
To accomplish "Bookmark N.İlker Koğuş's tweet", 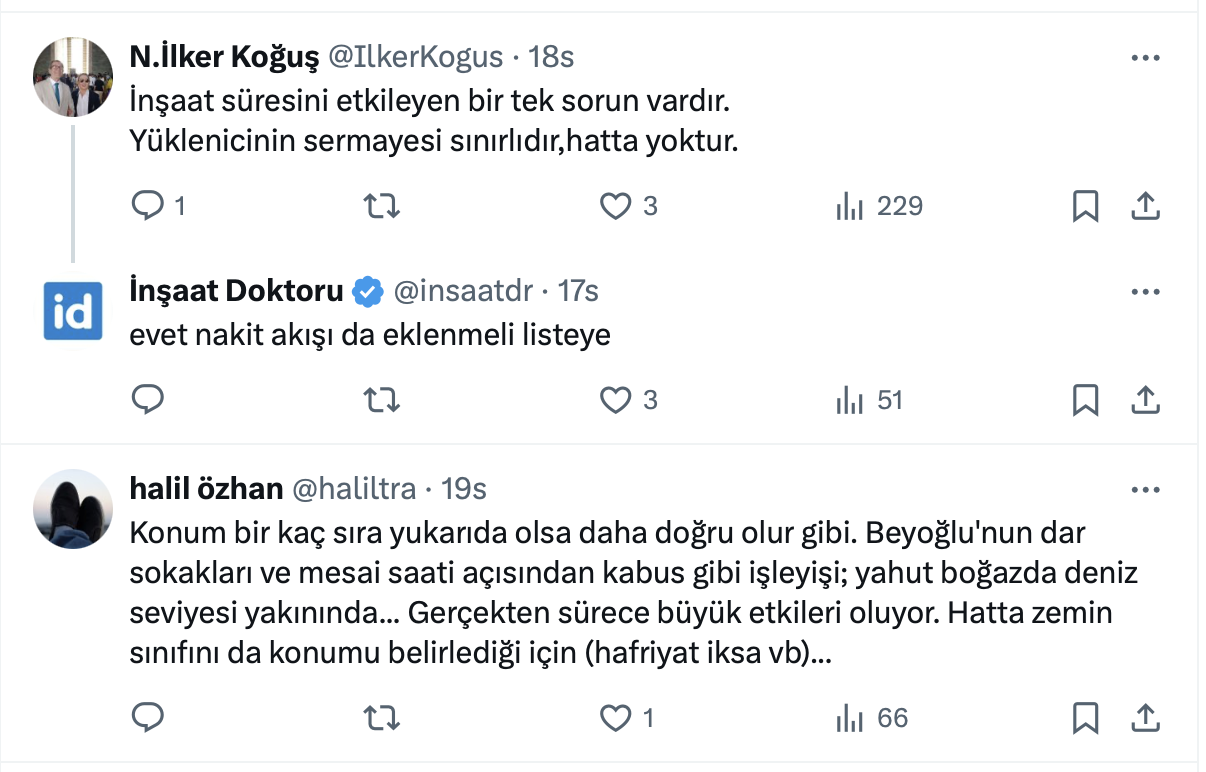I will (1085, 206).
